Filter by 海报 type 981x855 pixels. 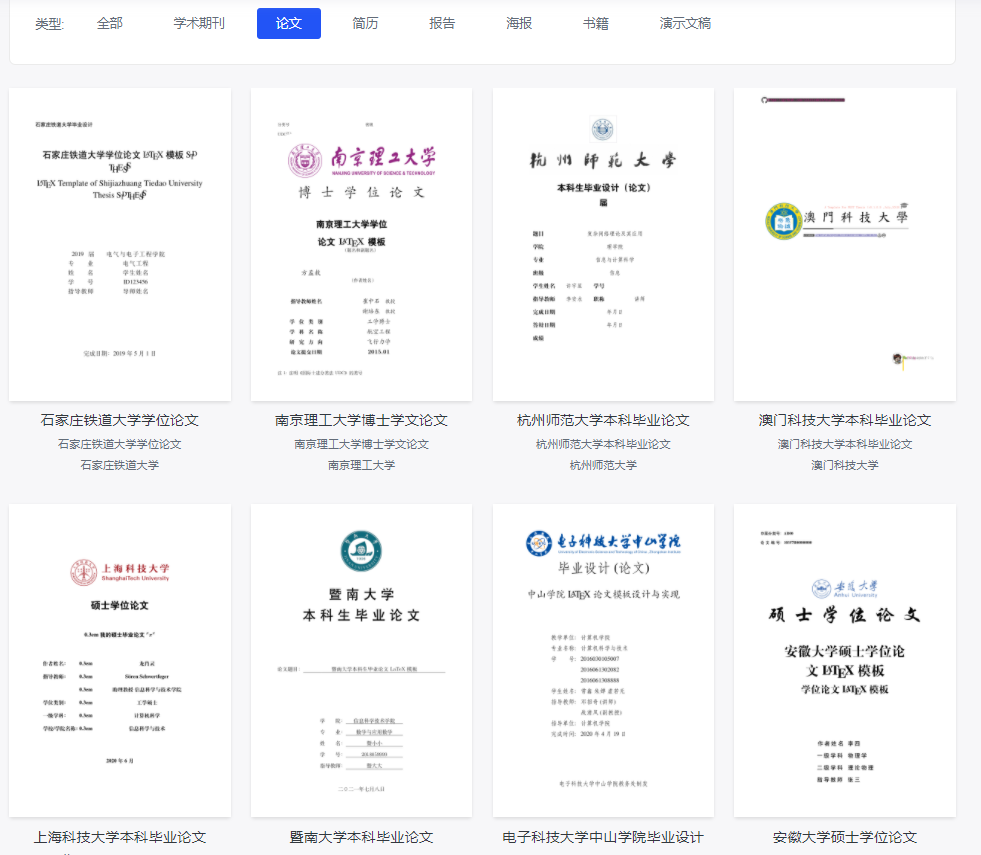click(x=519, y=24)
